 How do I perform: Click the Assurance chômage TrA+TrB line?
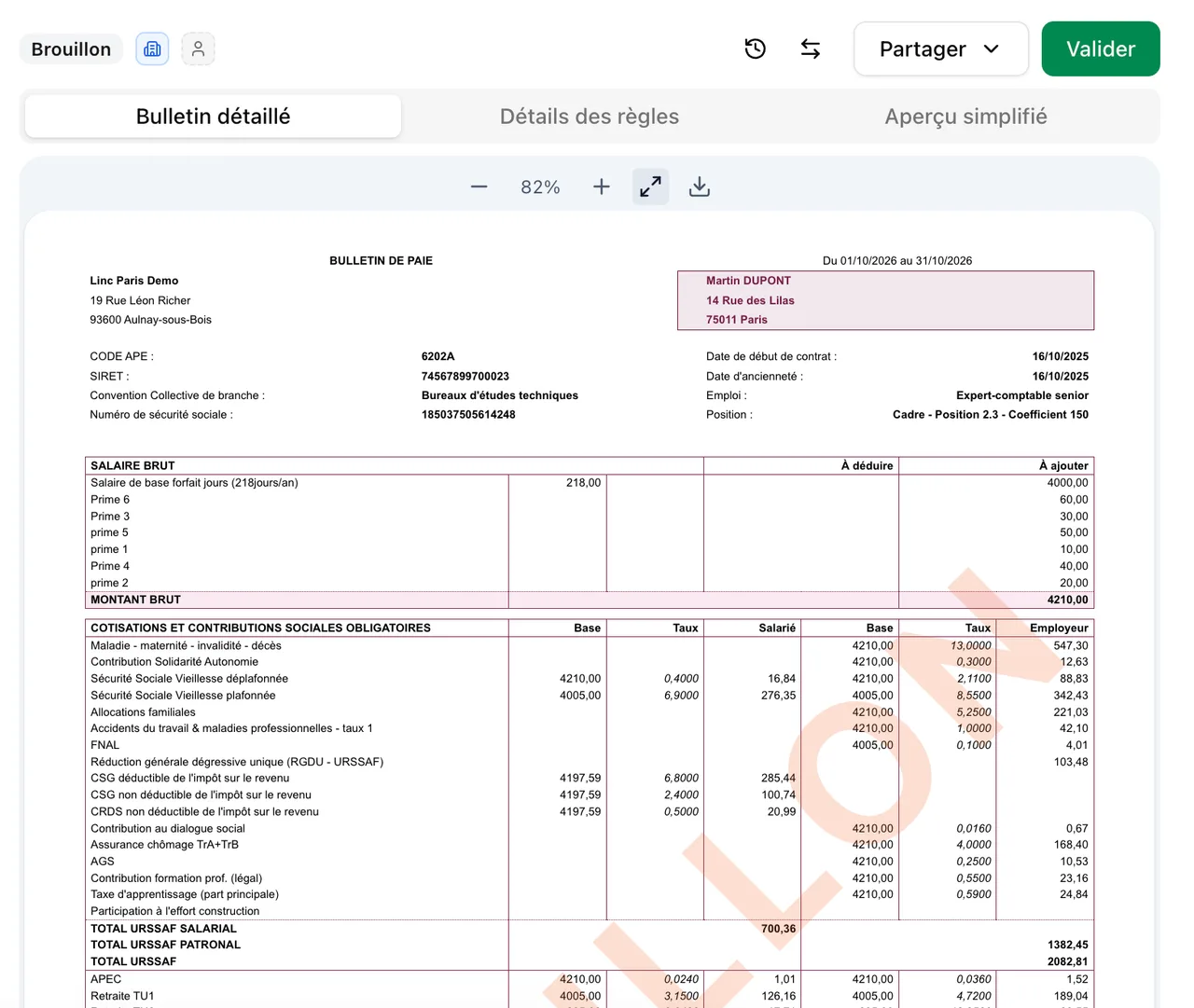(590, 845)
